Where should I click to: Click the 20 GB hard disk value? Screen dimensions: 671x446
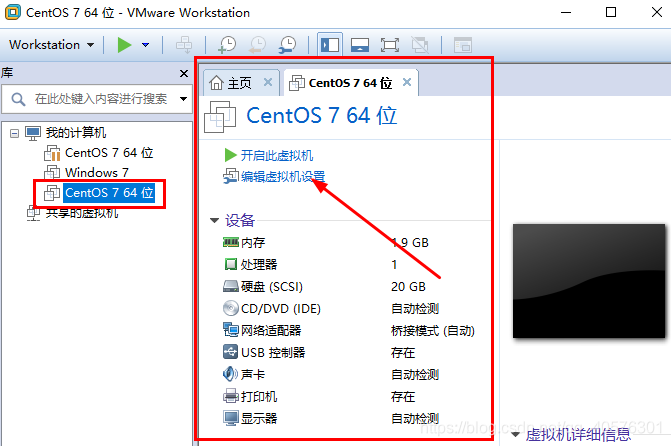pyautogui.click(x=408, y=287)
